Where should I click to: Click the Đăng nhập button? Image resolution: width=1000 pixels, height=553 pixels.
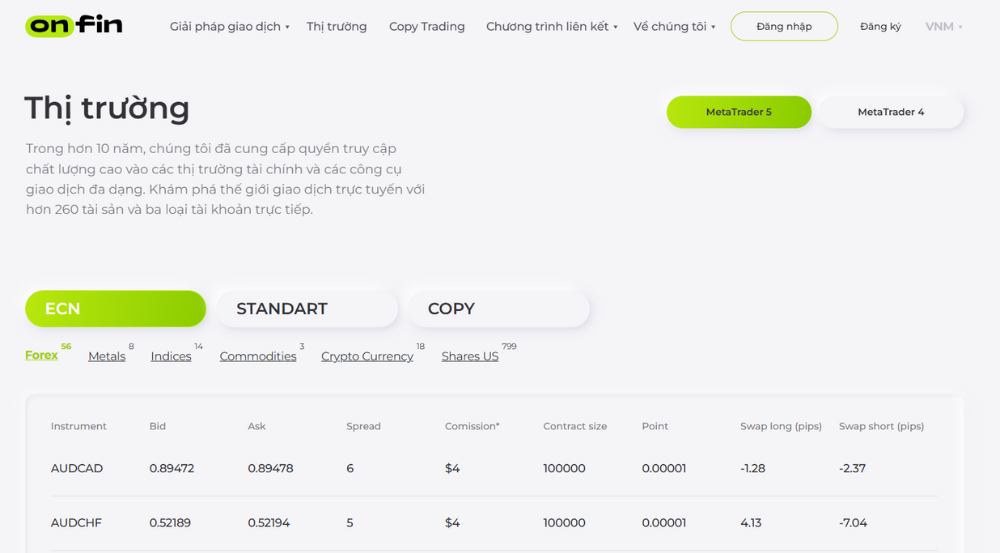[784, 27]
